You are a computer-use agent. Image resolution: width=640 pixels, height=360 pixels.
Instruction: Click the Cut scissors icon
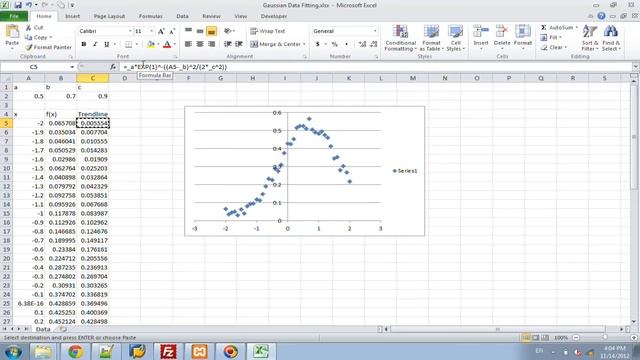[29, 27]
